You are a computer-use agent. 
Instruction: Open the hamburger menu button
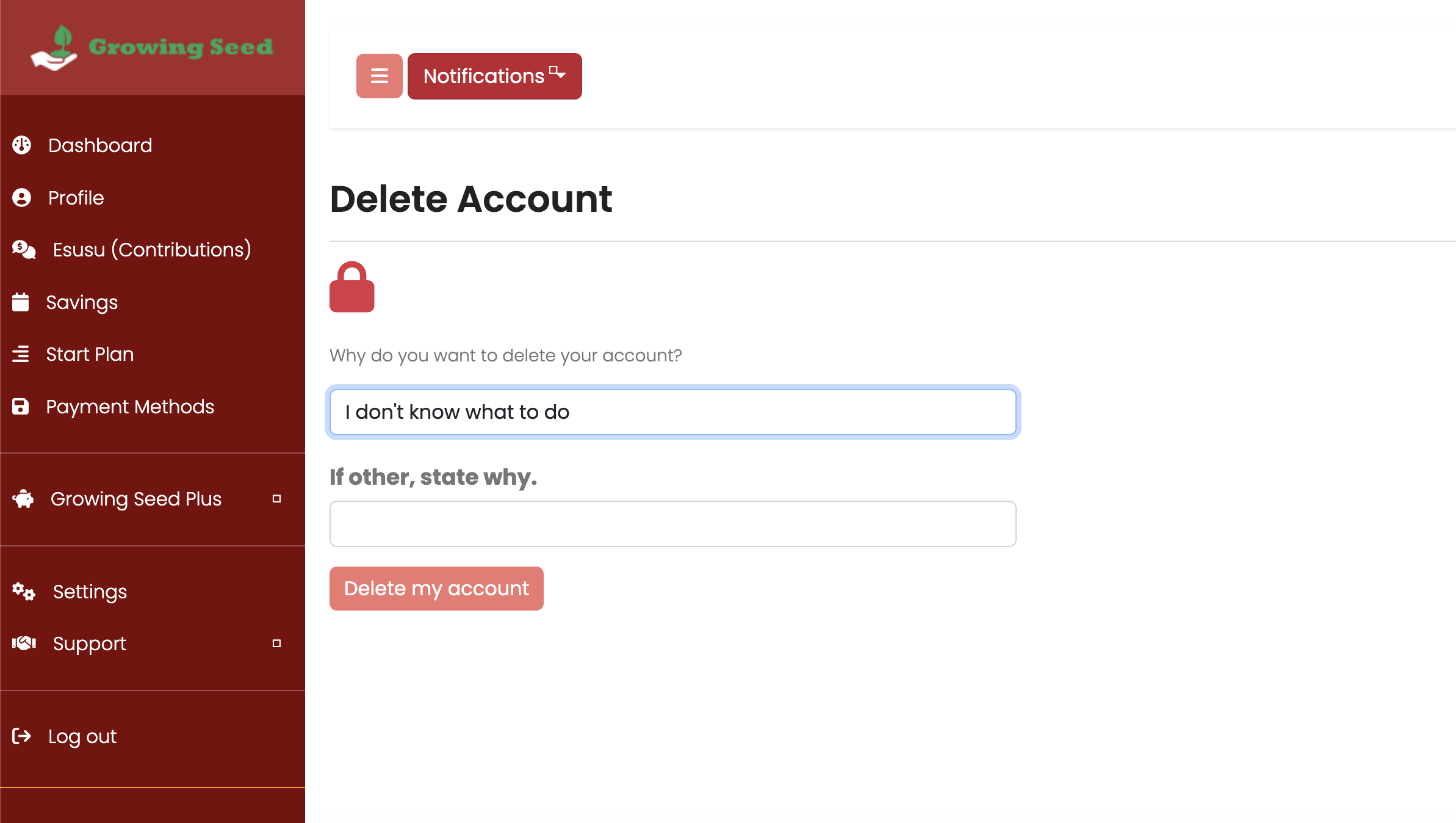pos(379,76)
